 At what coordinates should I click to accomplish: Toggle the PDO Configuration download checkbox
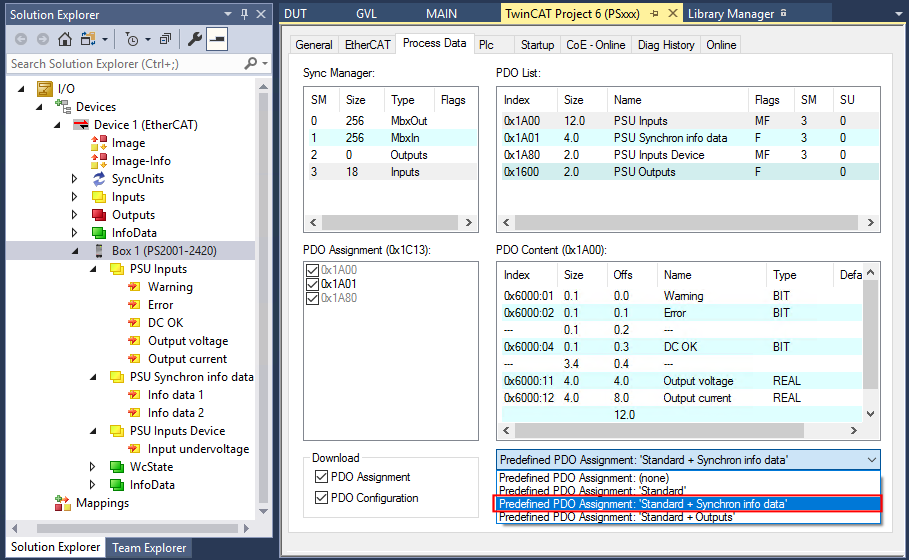(x=321, y=497)
